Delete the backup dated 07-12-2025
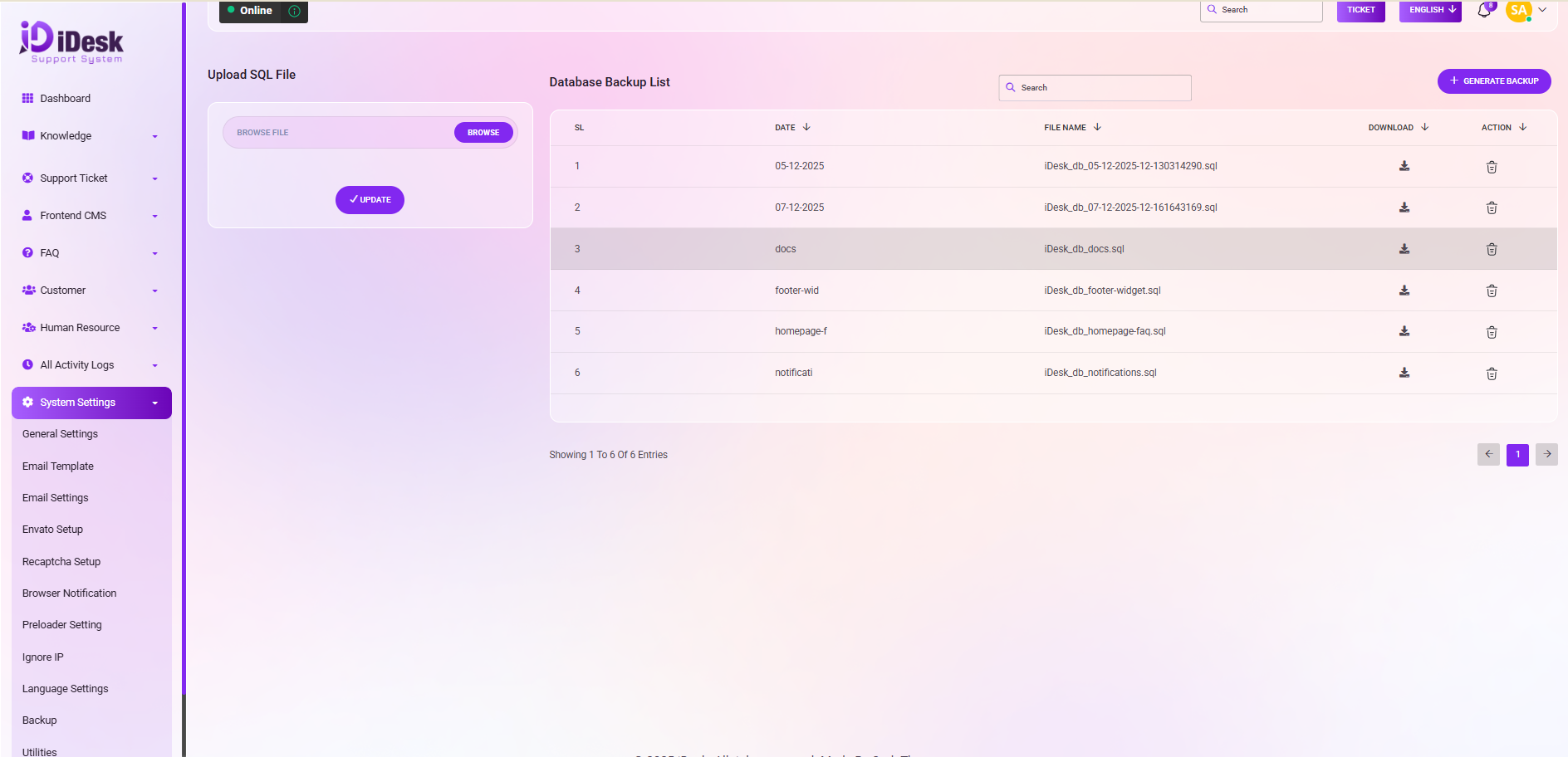 tap(1491, 208)
